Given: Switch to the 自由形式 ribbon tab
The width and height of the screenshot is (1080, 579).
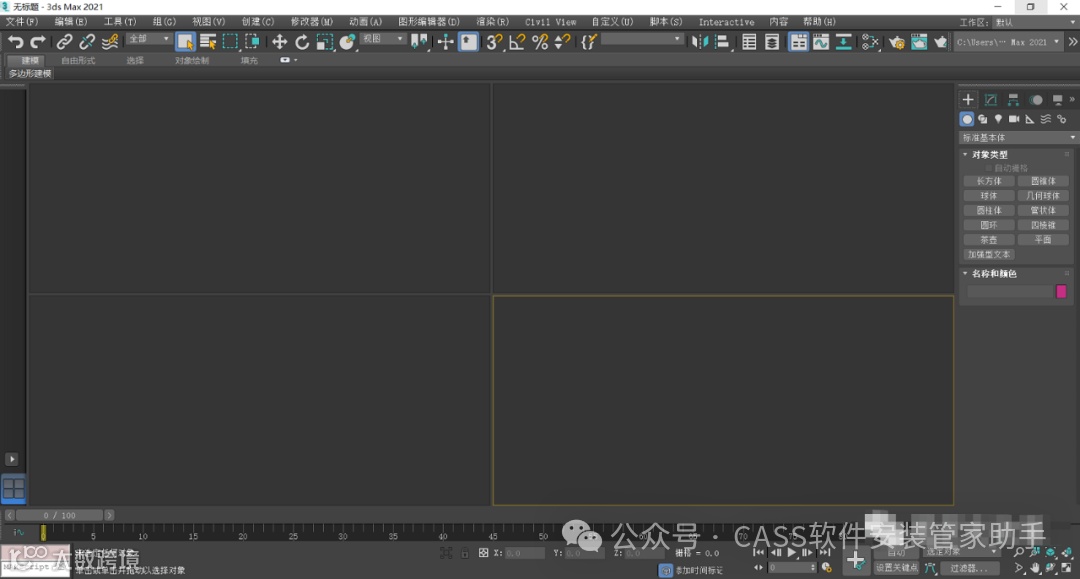Looking at the screenshot, I should click(78, 61).
